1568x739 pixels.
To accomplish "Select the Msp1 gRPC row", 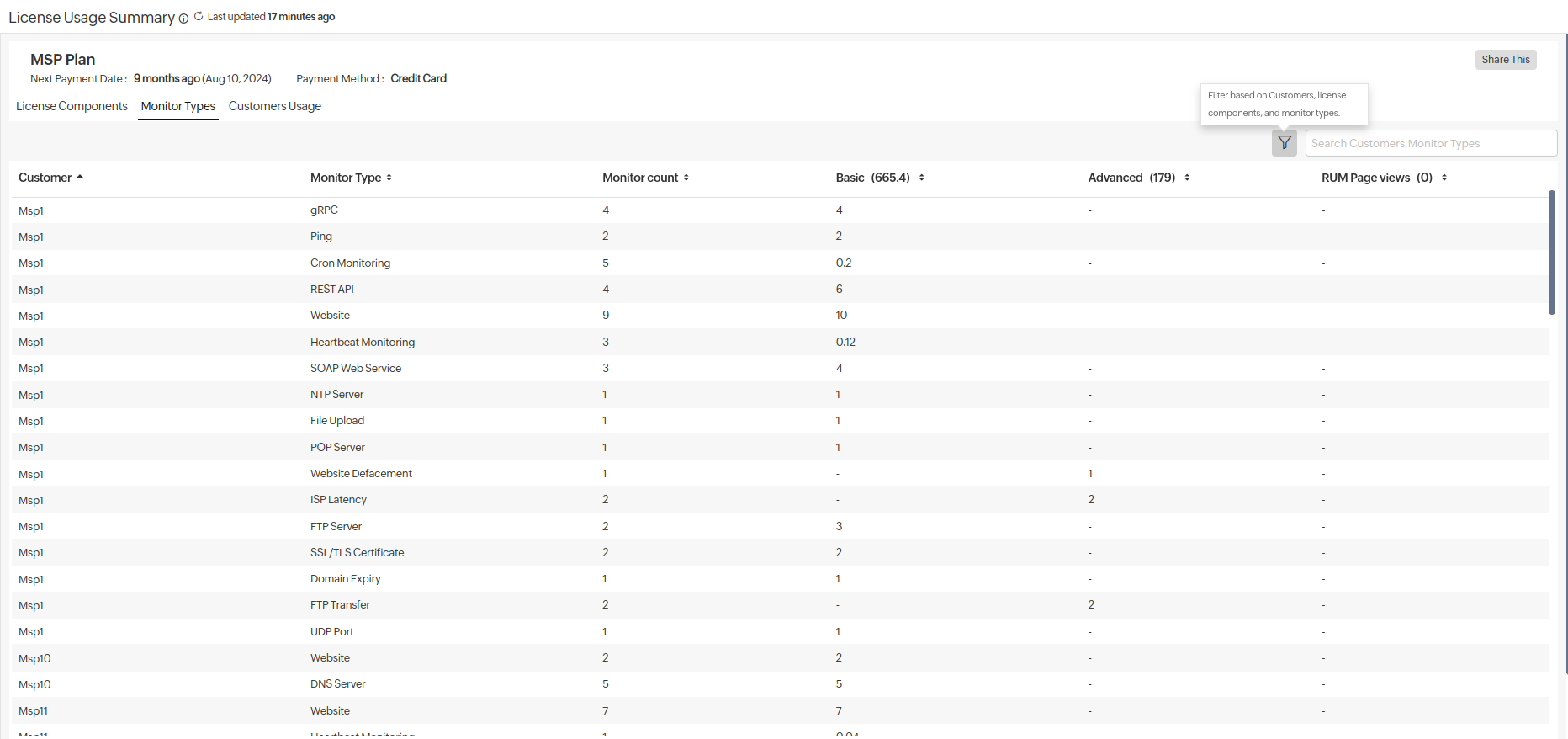I will (x=324, y=210).
